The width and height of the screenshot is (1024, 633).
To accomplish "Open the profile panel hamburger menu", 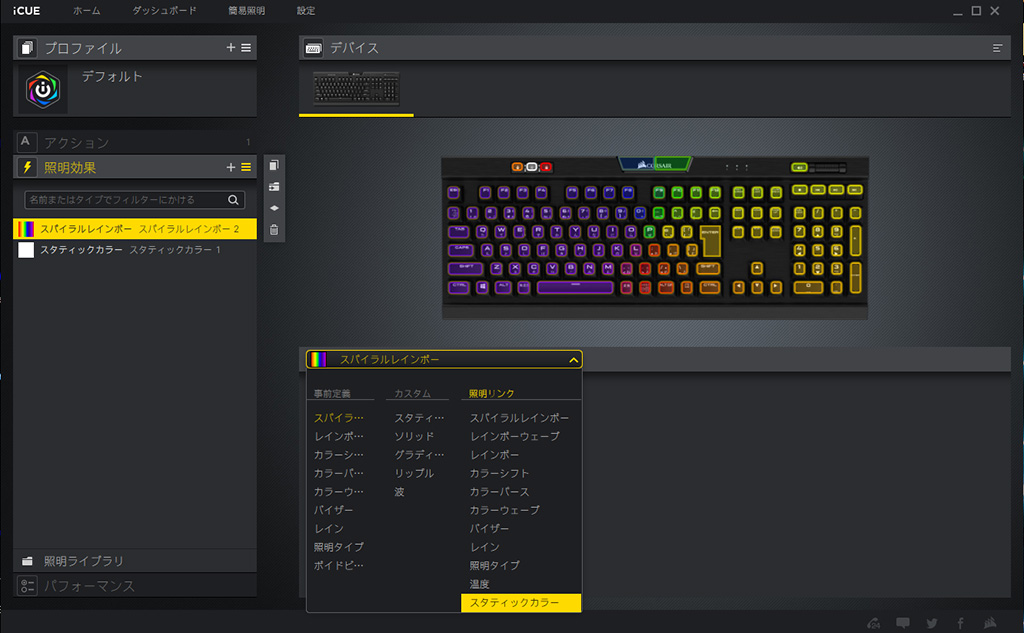I will [246, 48].
